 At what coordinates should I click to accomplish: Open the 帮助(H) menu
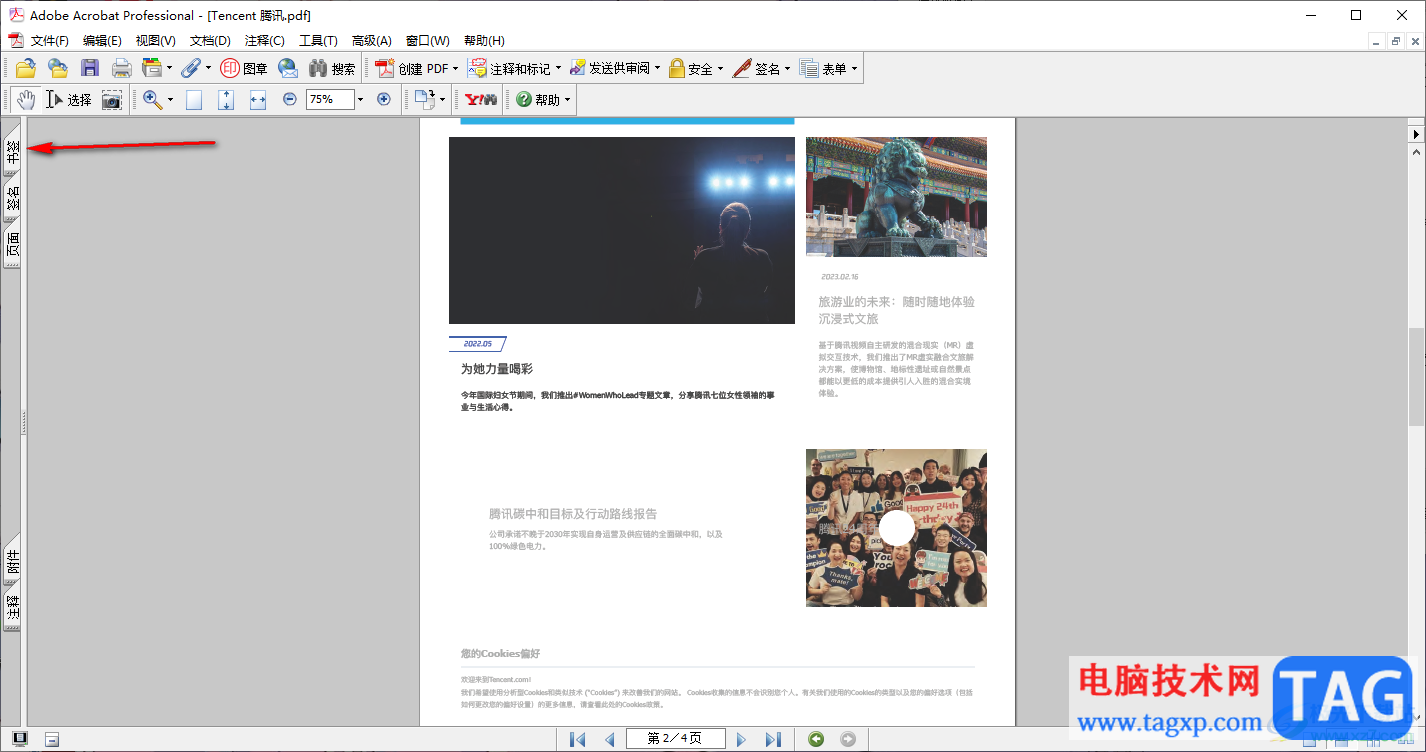pos(484,41)
